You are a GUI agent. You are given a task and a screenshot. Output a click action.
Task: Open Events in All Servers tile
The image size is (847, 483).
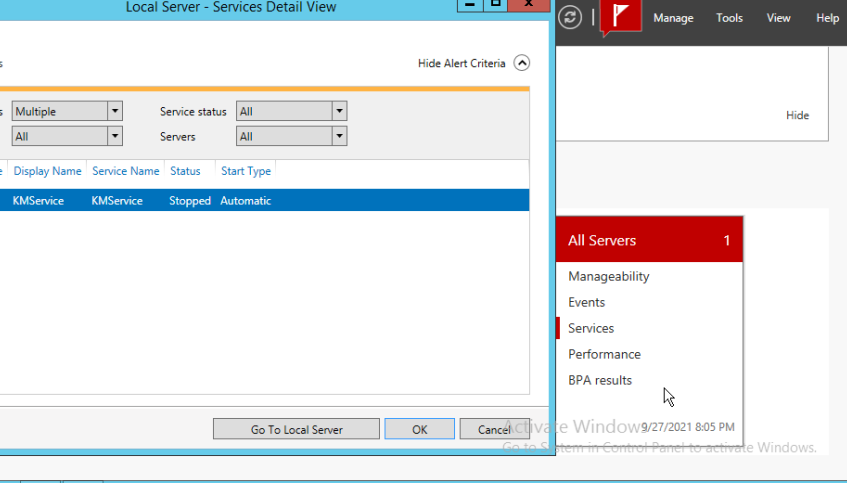click(x=587, y=302)
